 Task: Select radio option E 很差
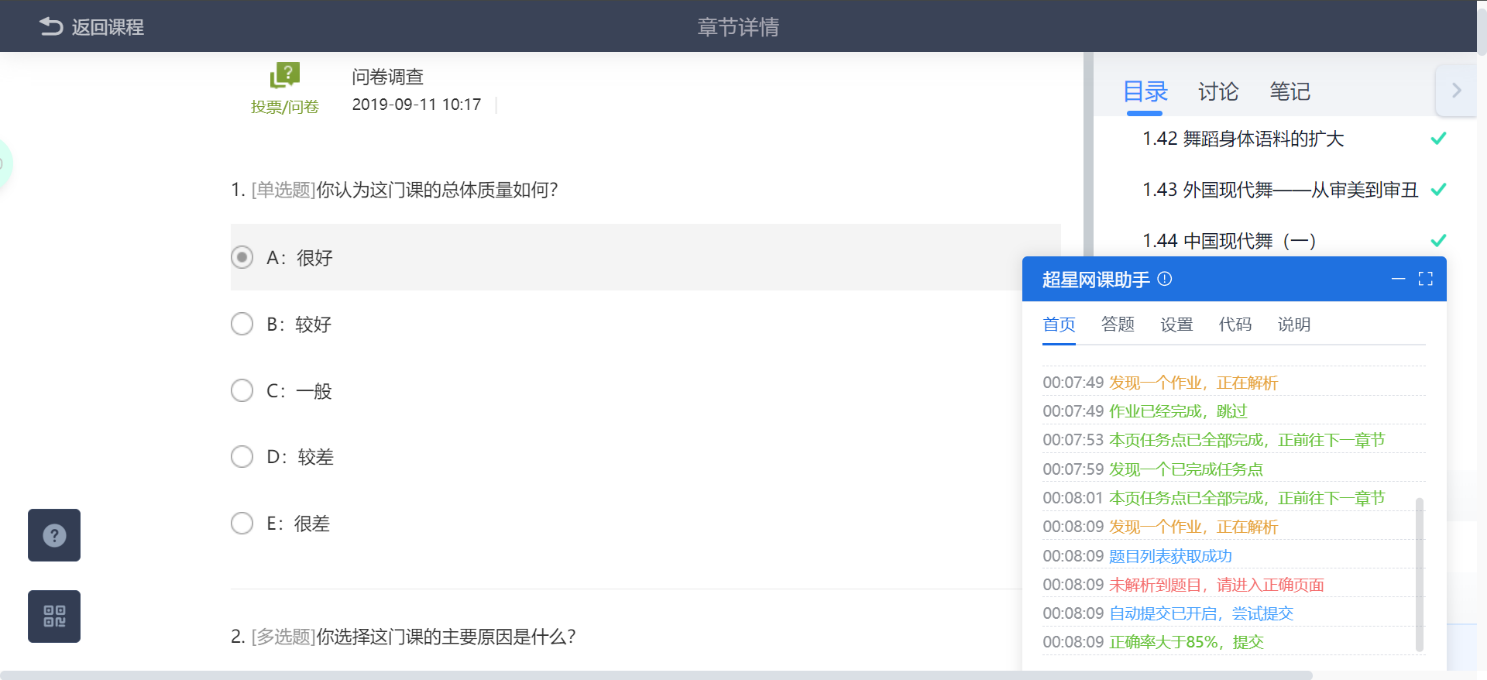click(241, 523)
